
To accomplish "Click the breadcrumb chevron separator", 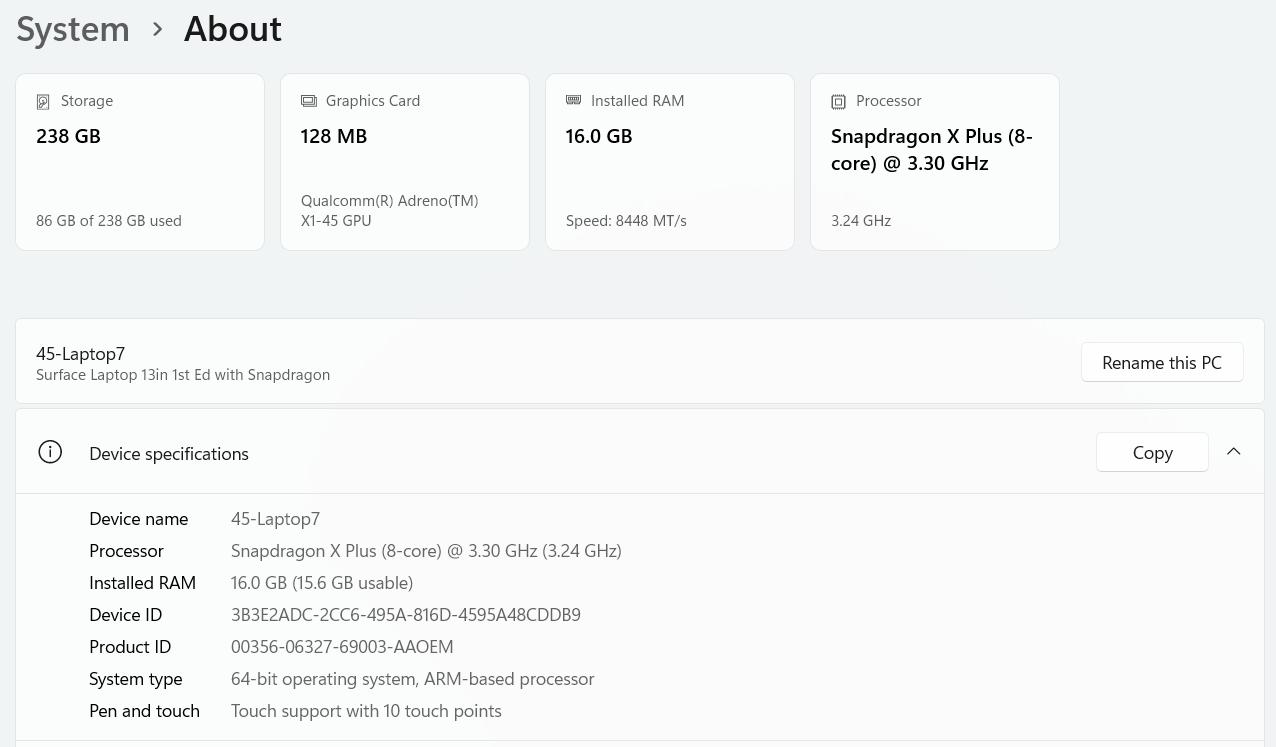I will pyautogui.click(x=157, y=29).
